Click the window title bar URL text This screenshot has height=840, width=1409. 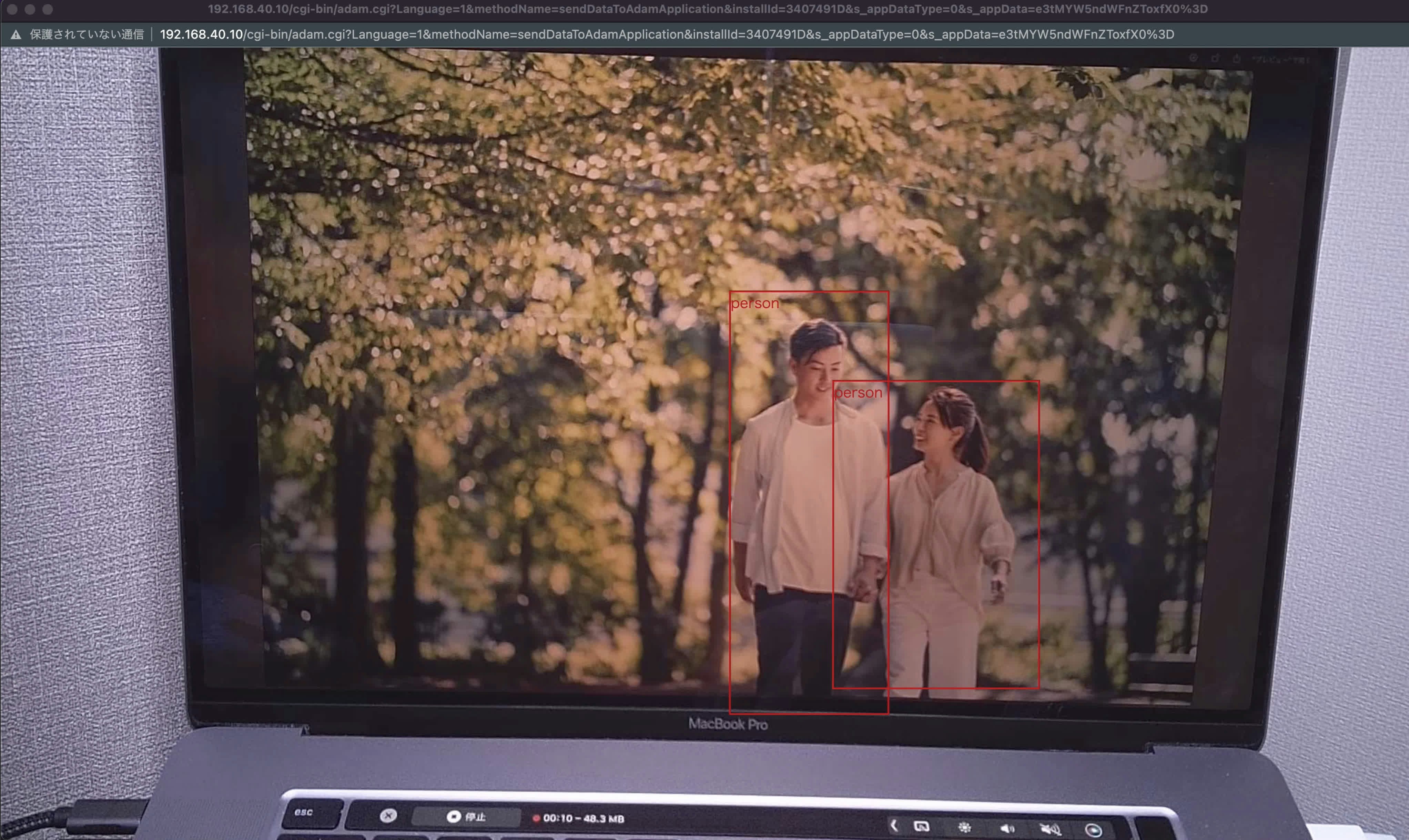tap(707, 9)
